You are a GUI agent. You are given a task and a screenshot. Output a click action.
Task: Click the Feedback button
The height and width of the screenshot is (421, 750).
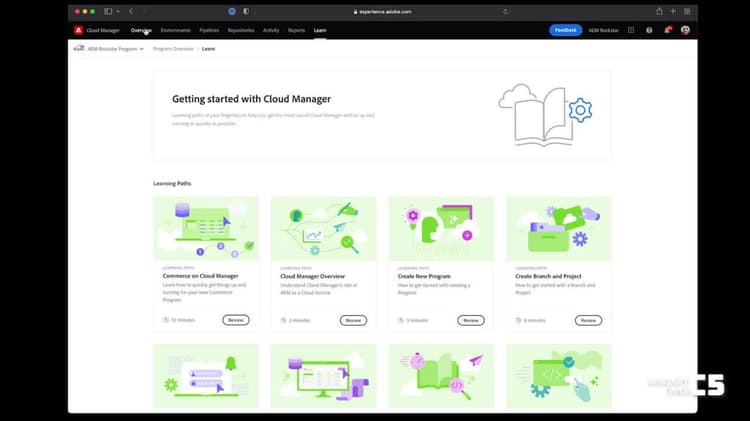pyautogui.click(x=565, y=30)
